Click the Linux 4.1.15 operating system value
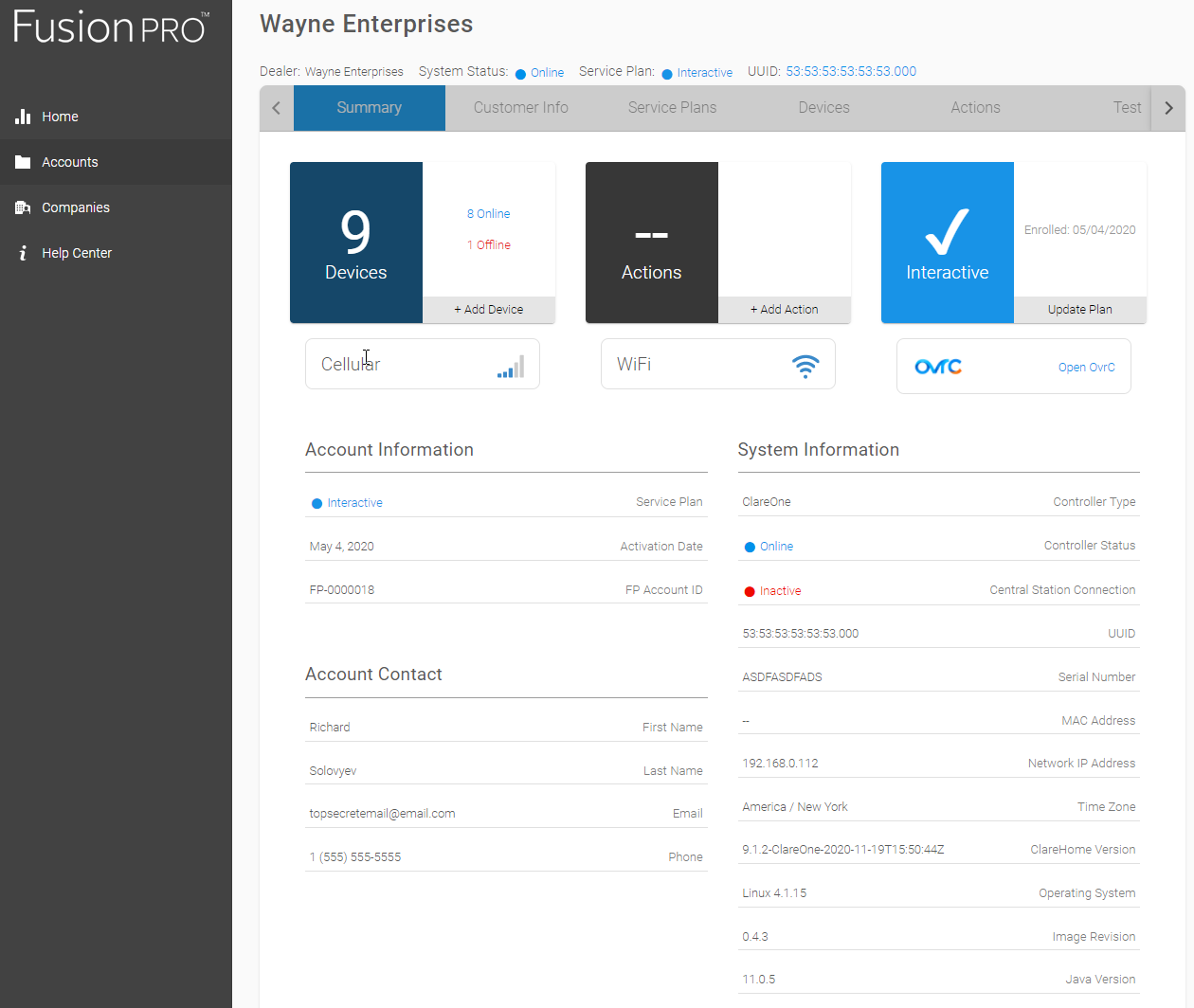This screenshot has height=1008, width=1194. click(x=775, y=893)
